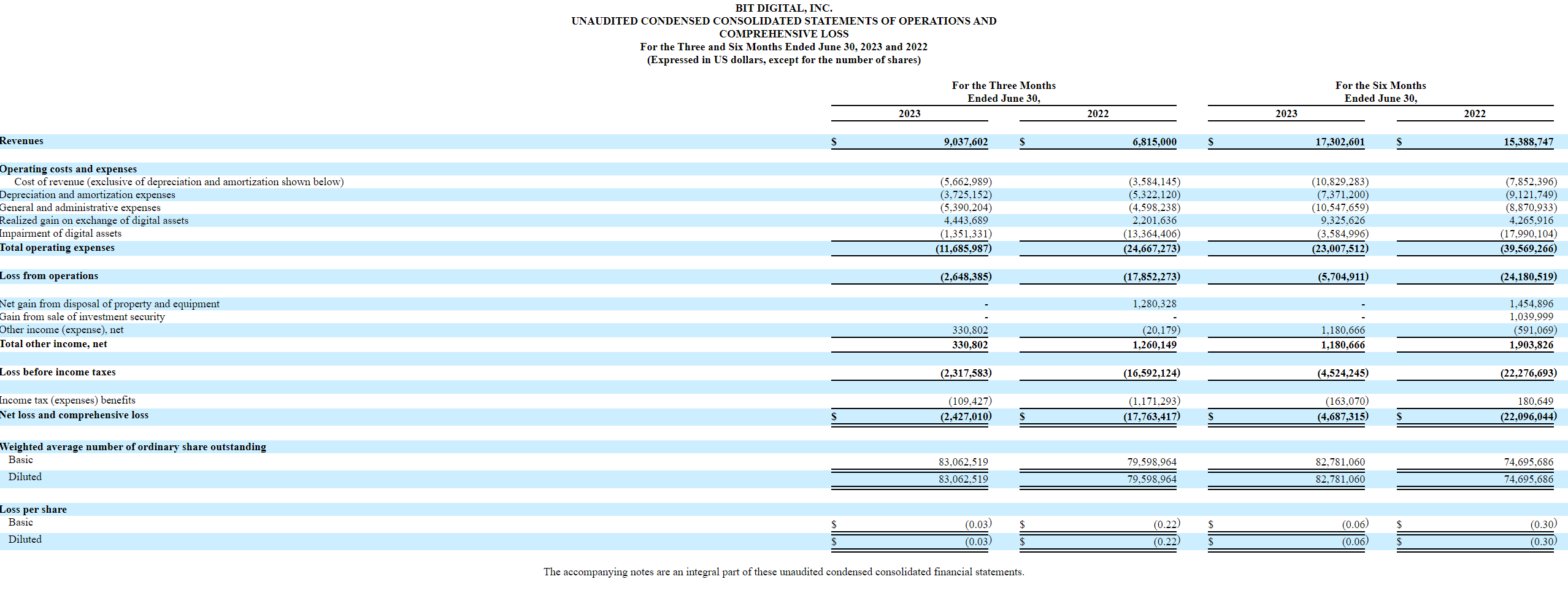Viewport: 1568px width, 598px height.
Task: Click 'For the Six Months' column header
Action: [1380, 85]
